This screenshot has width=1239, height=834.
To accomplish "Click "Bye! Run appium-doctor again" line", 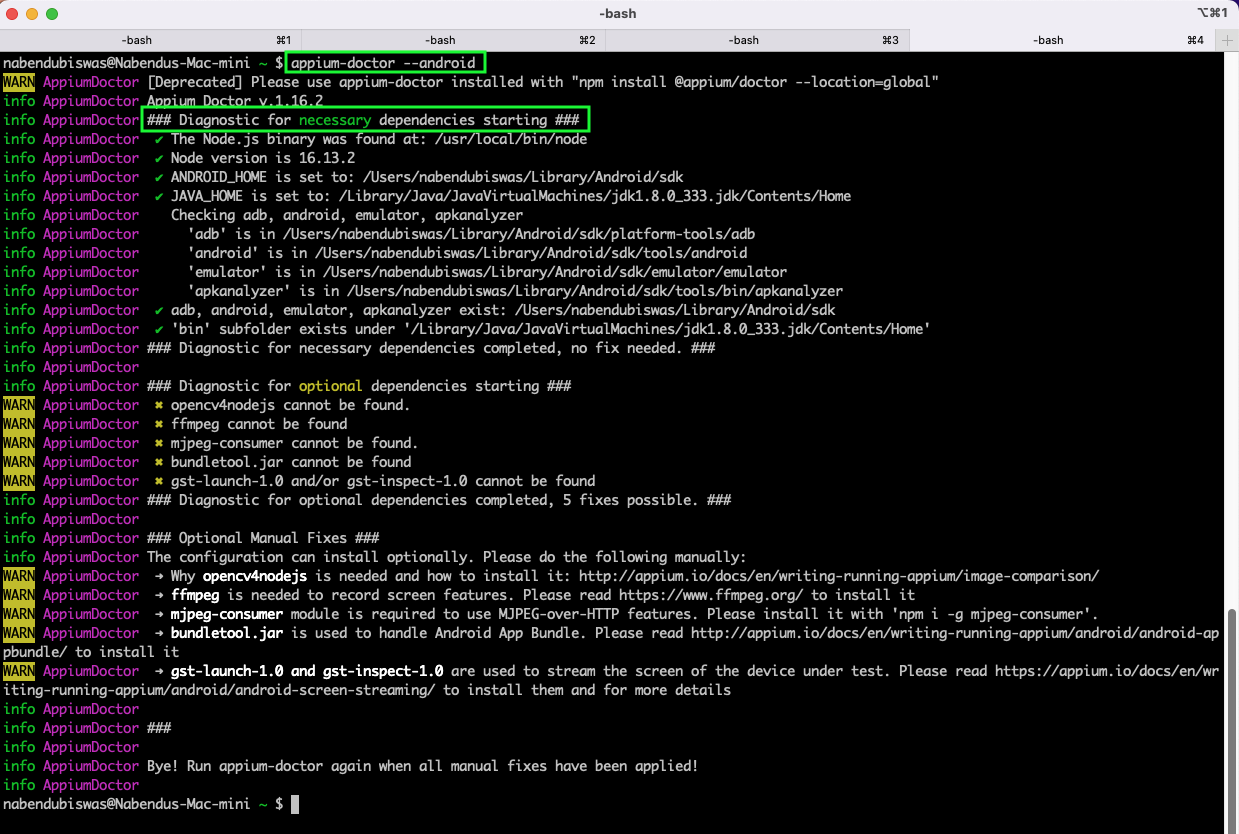I will click(423, 766).
